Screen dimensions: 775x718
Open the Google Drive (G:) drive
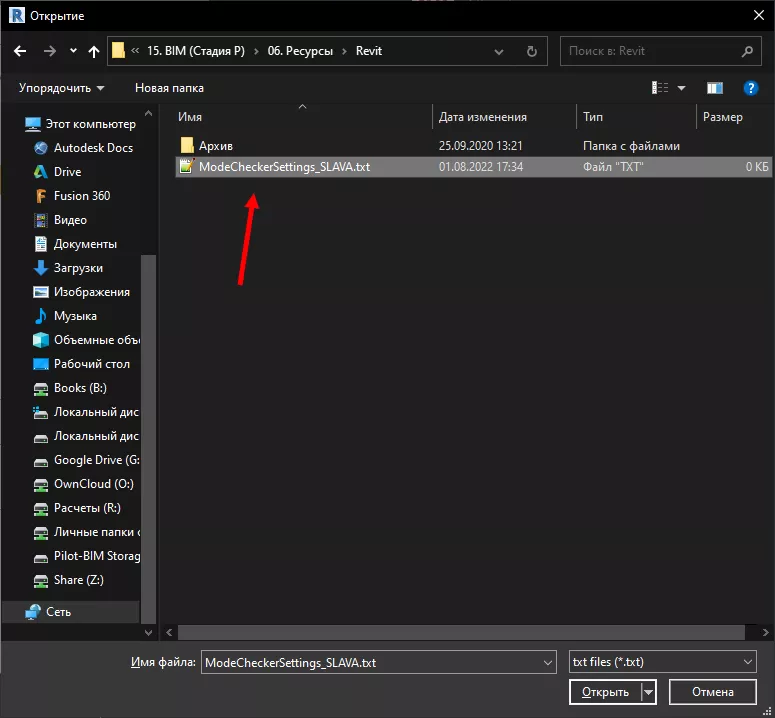[x=95, y=460]
